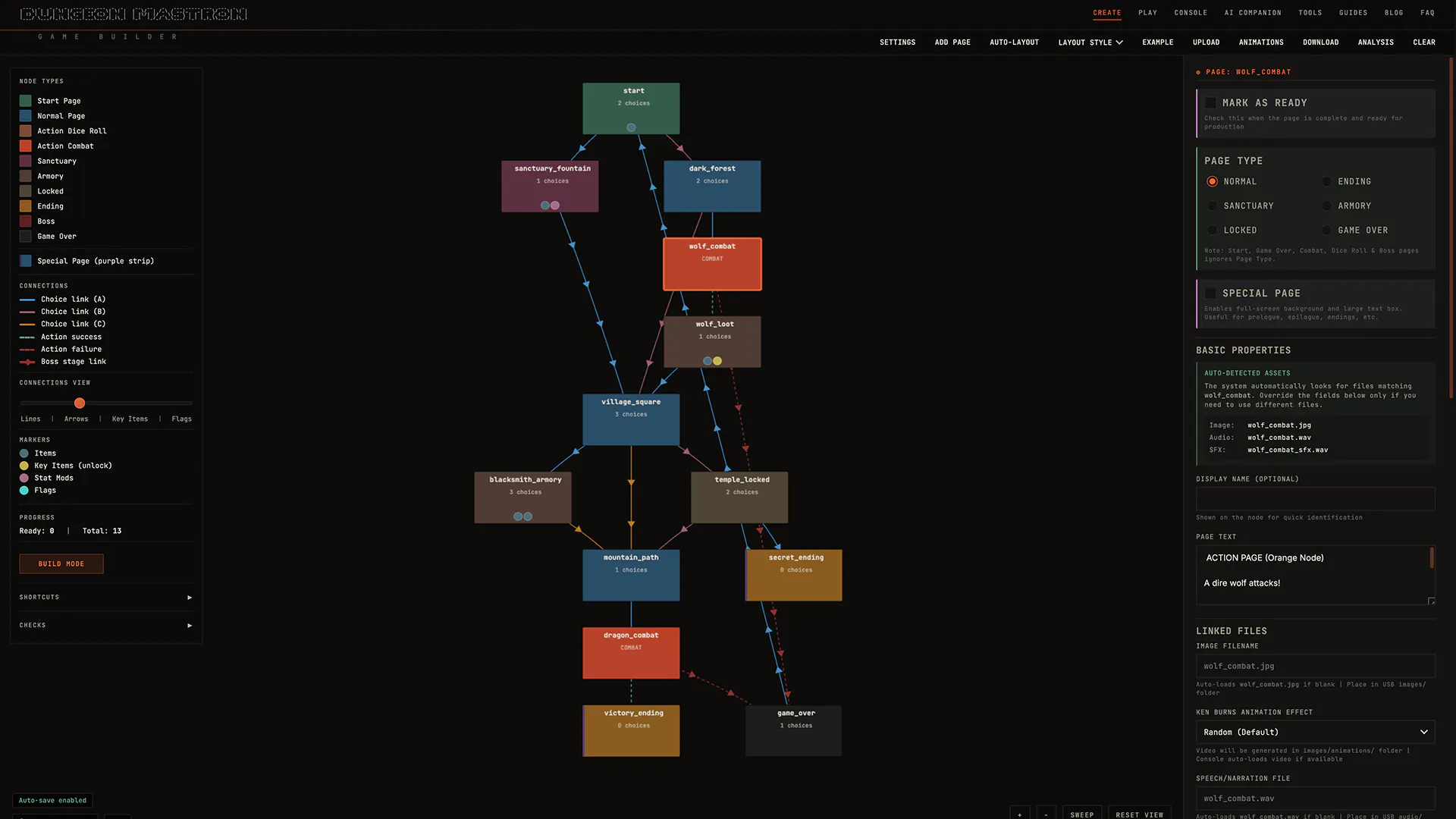Enable the Special Page checkbox
The height and width of the screenshot is (819, 1456).
(1210, 293)
